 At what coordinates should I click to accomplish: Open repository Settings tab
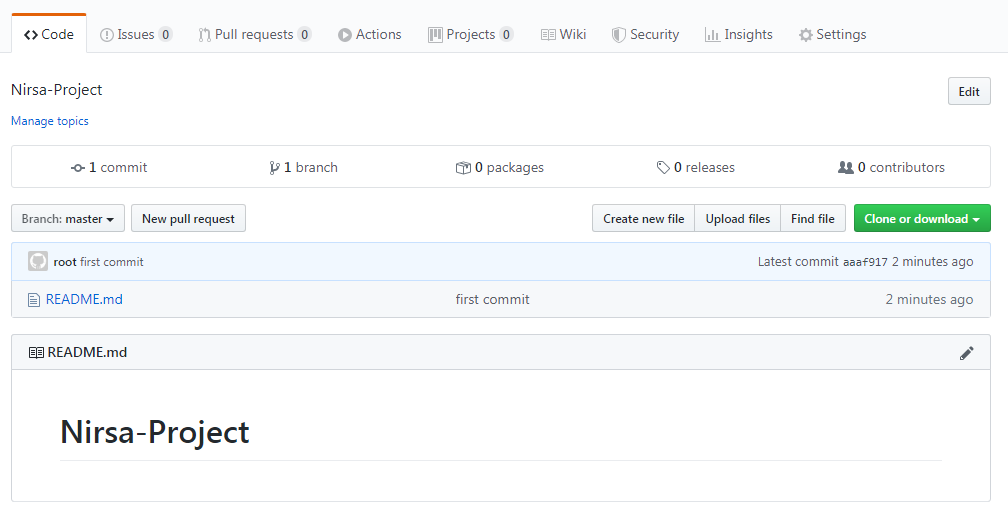pyautogui.click(x=832, y=34)
